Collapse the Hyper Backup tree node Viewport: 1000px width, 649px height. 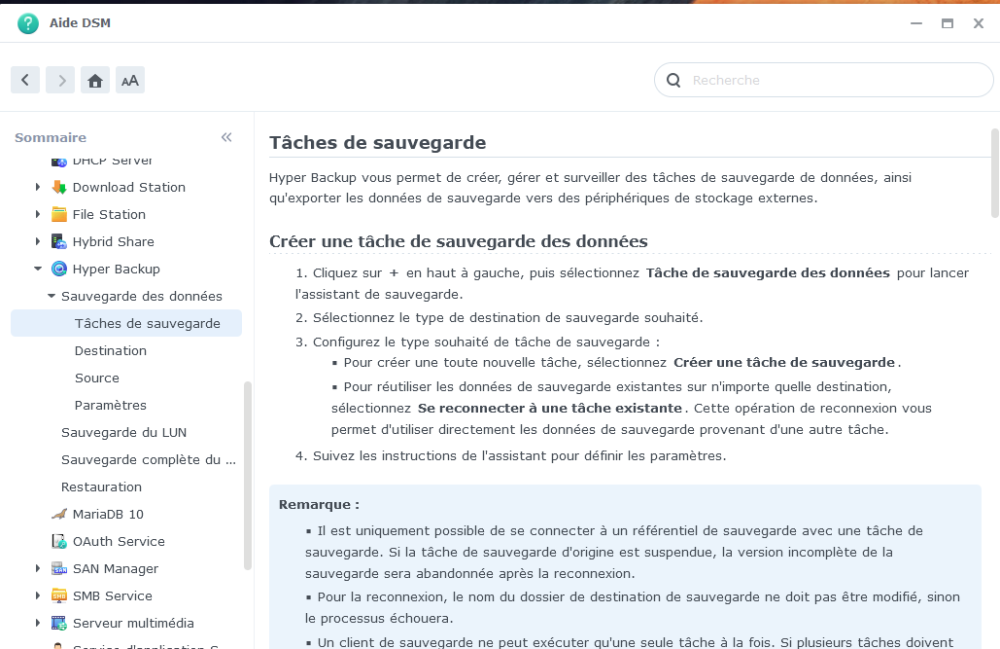coord(38,269)
